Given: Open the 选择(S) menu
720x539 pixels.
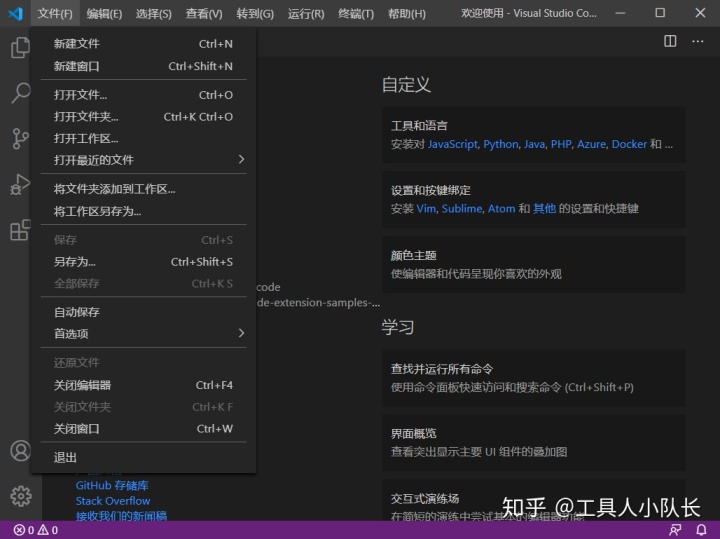Looking at the screenshot, I should pyautogui.click(x=153, y=14).
